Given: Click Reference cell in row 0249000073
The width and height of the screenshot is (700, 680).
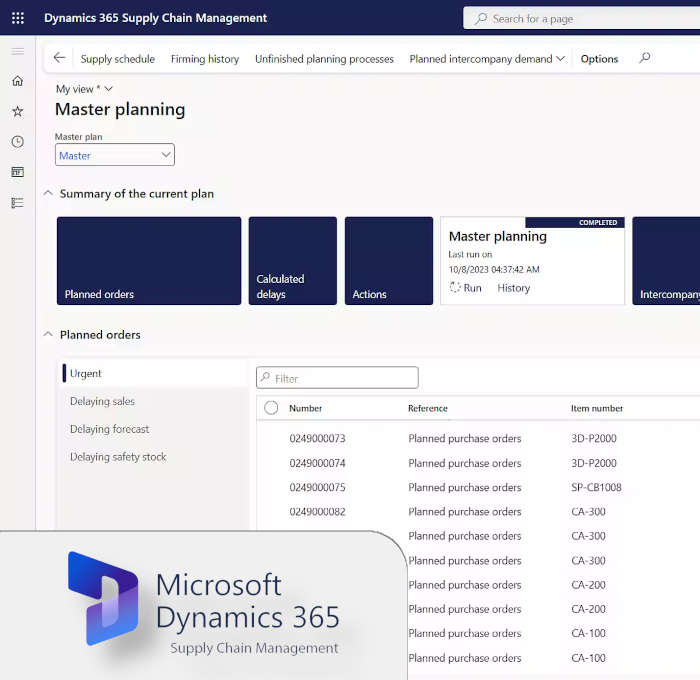Looking at the screenshot, I should (464, 438).
